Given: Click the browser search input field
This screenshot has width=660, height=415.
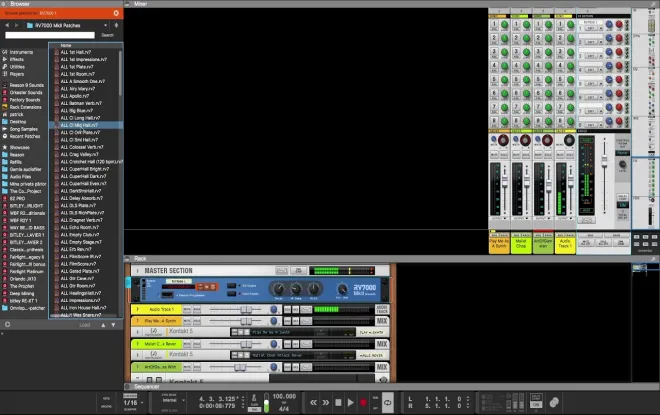Looking at the screenshot, I should click(50, 35).
